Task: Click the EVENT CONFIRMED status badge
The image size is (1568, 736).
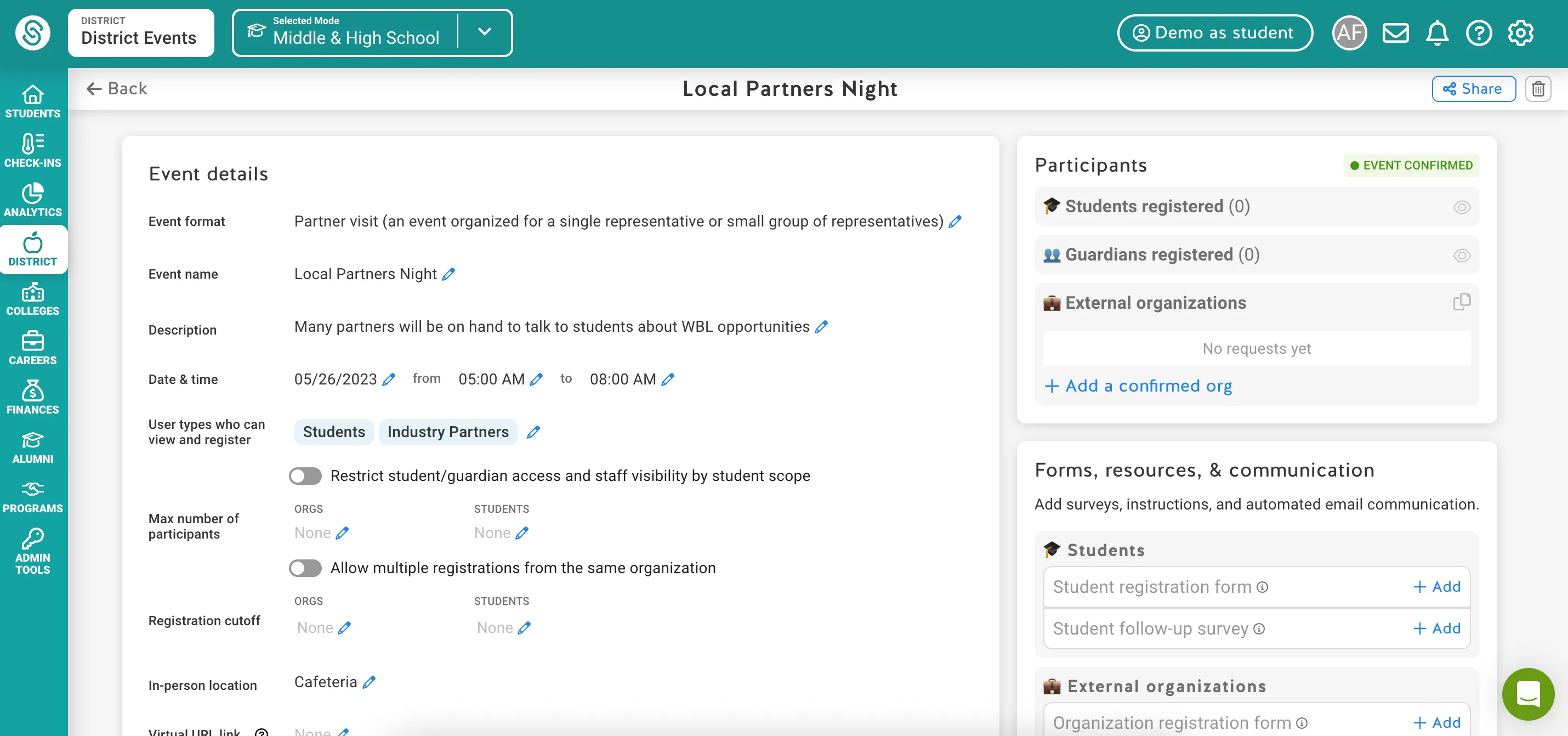Action: [x=1411, y=166]
